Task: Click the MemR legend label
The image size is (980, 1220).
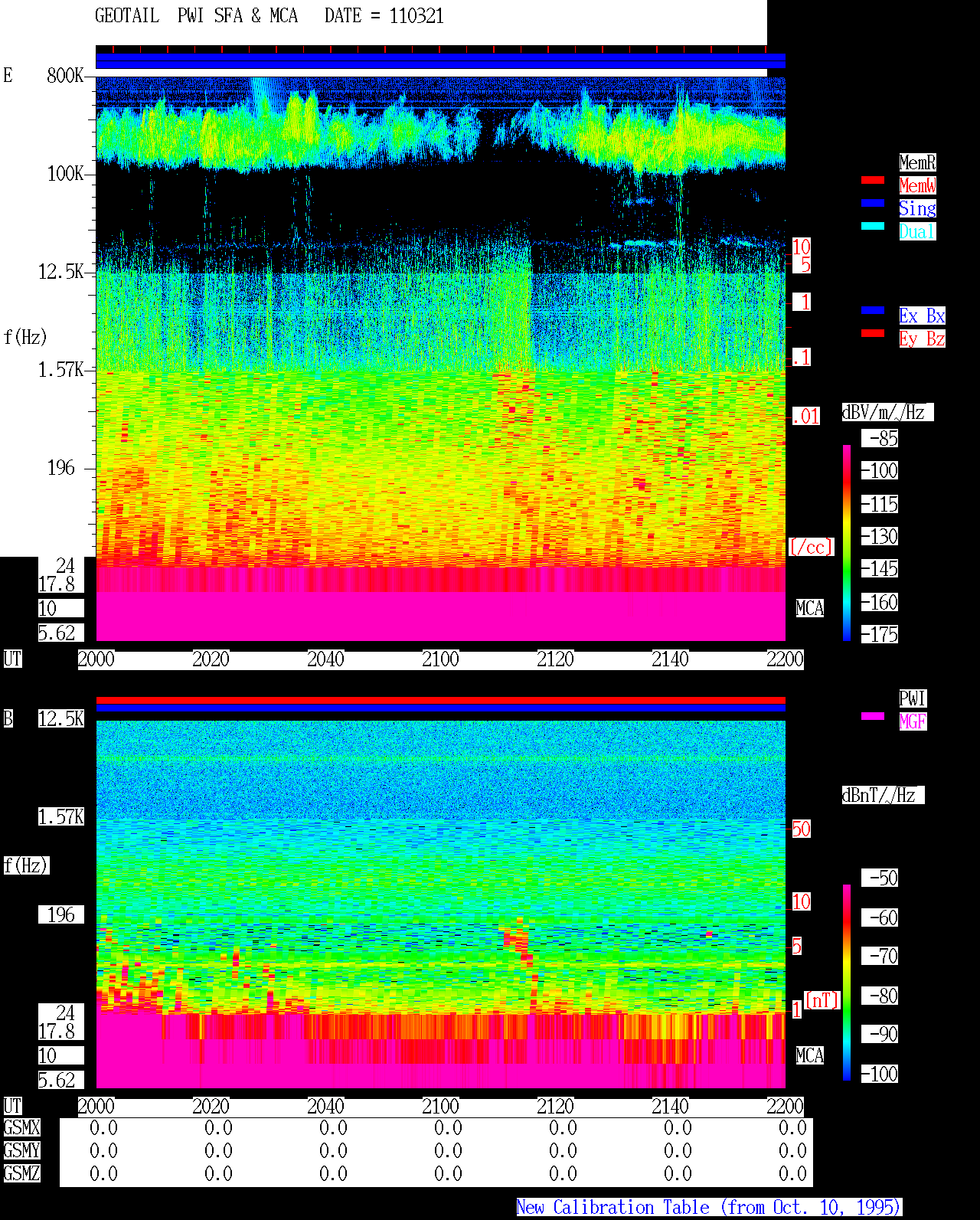Action: pos(917,162)
